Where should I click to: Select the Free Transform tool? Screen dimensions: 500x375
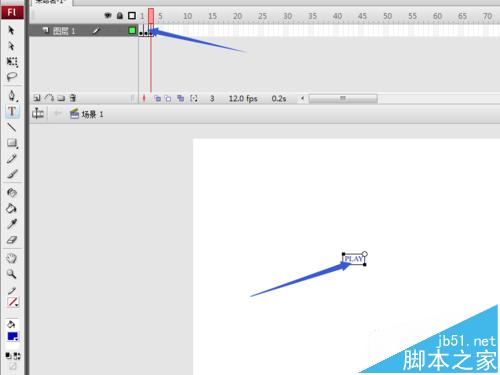pos(12,62)
